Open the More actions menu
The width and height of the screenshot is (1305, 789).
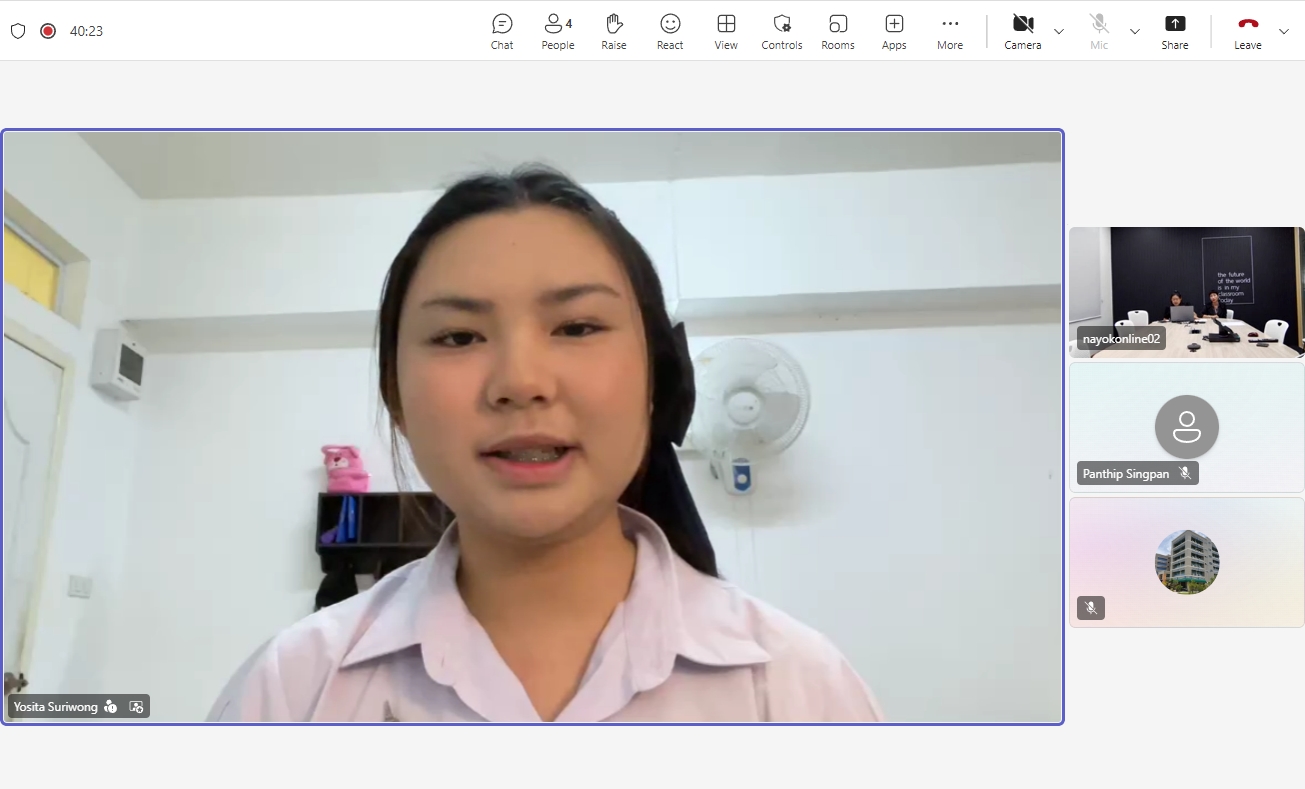click(950, 31)
